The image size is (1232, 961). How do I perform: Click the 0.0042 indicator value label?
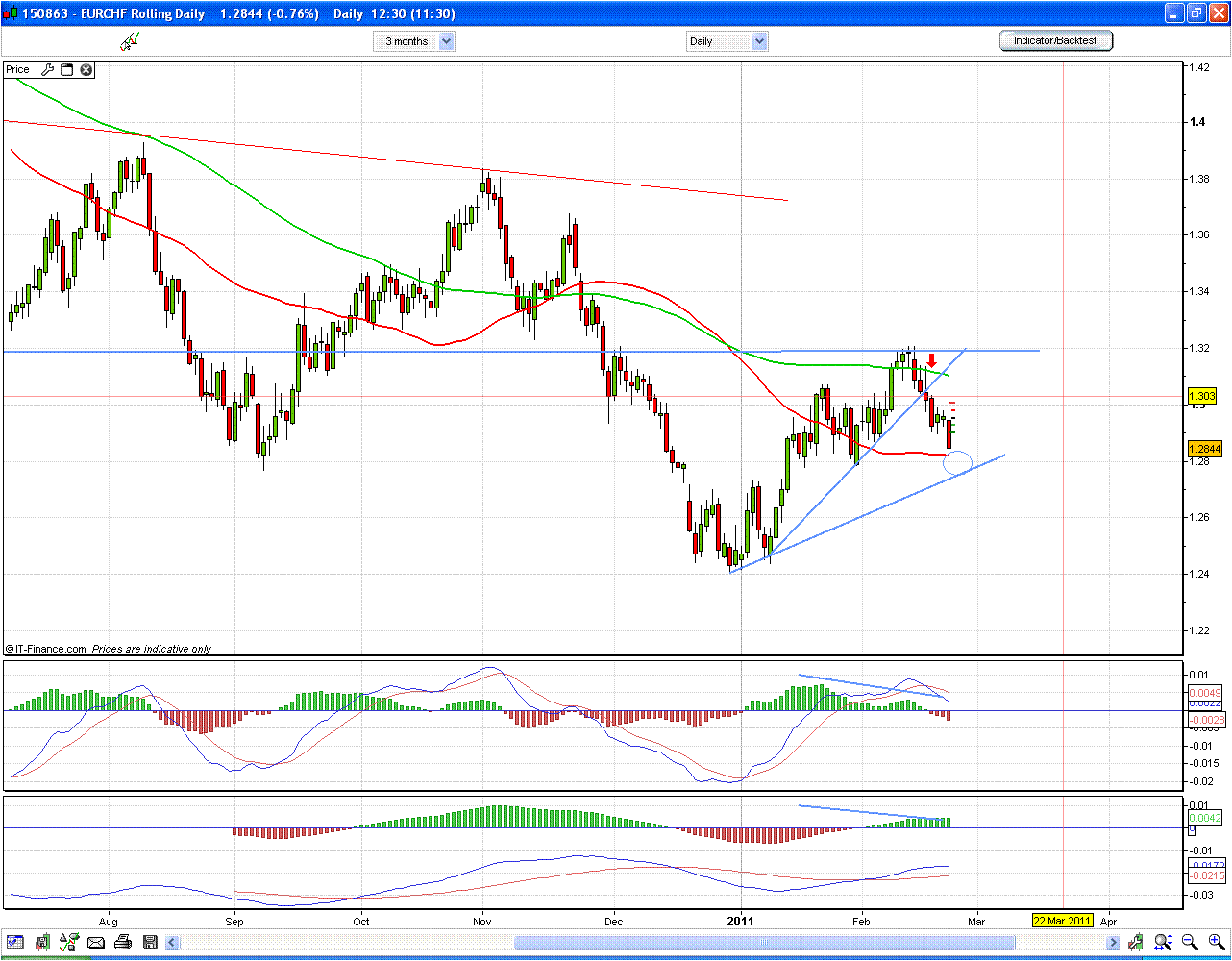(1205, 818)
